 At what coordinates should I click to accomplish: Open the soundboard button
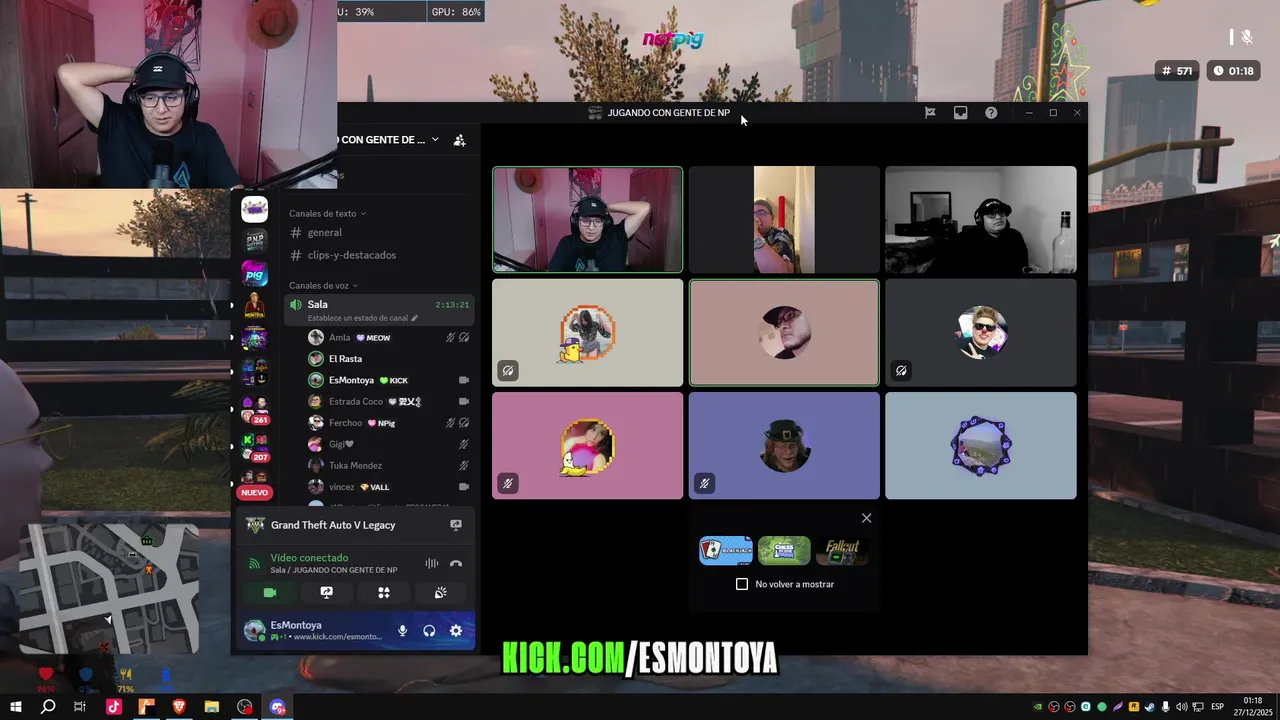point(440,593)
